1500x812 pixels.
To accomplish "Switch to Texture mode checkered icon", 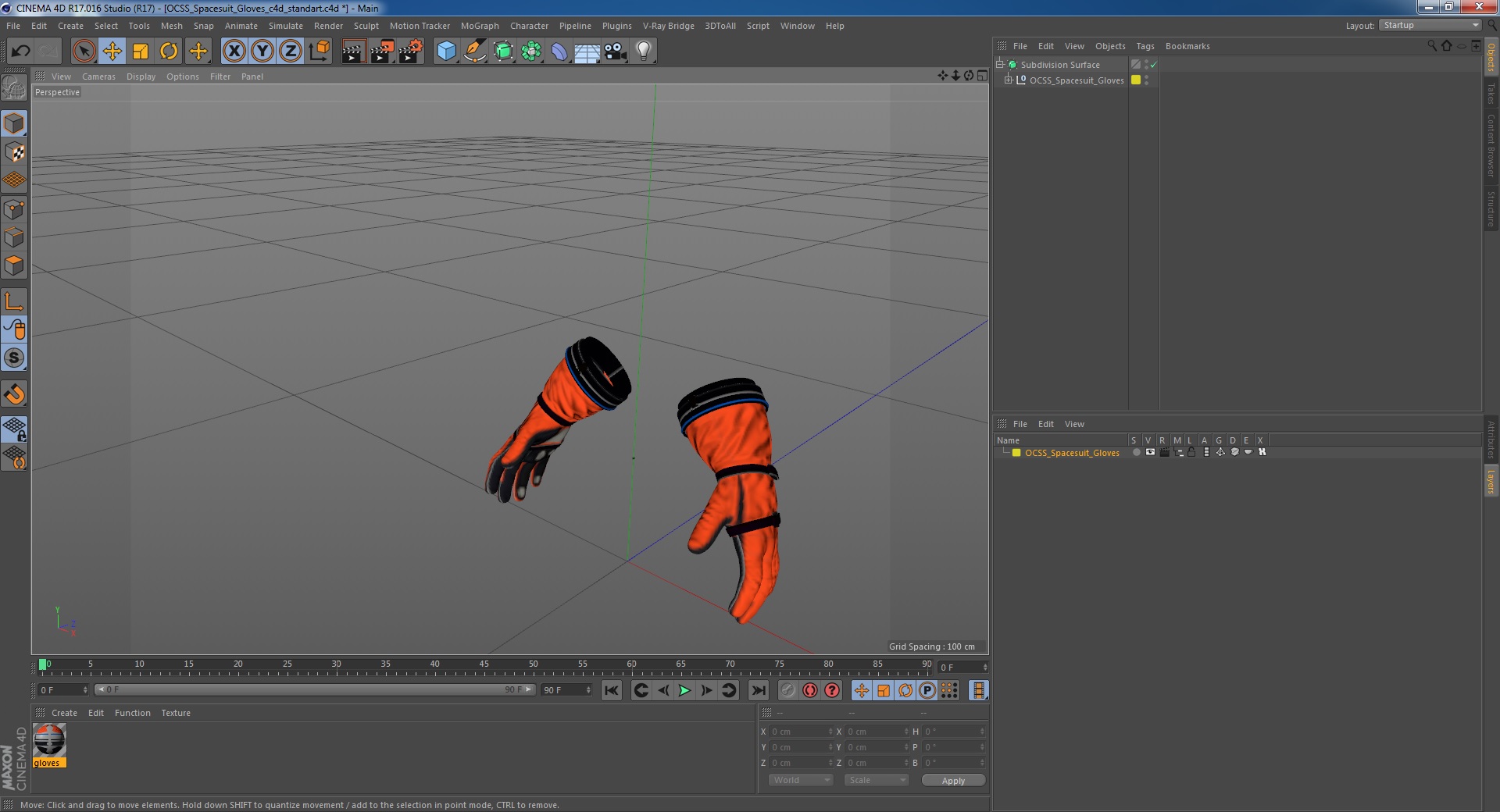I will click(14, 152).
